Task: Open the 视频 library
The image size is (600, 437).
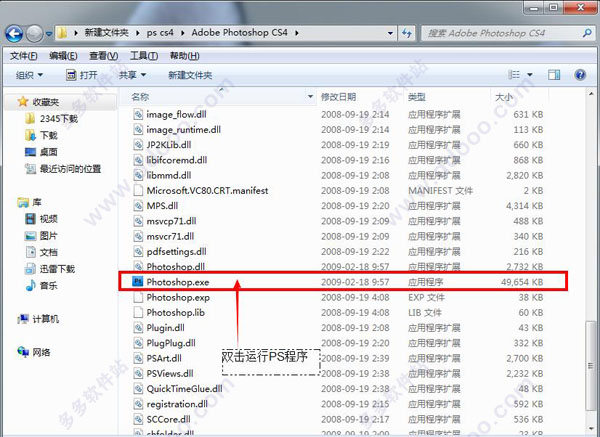Action: click(x=49, y=219)
